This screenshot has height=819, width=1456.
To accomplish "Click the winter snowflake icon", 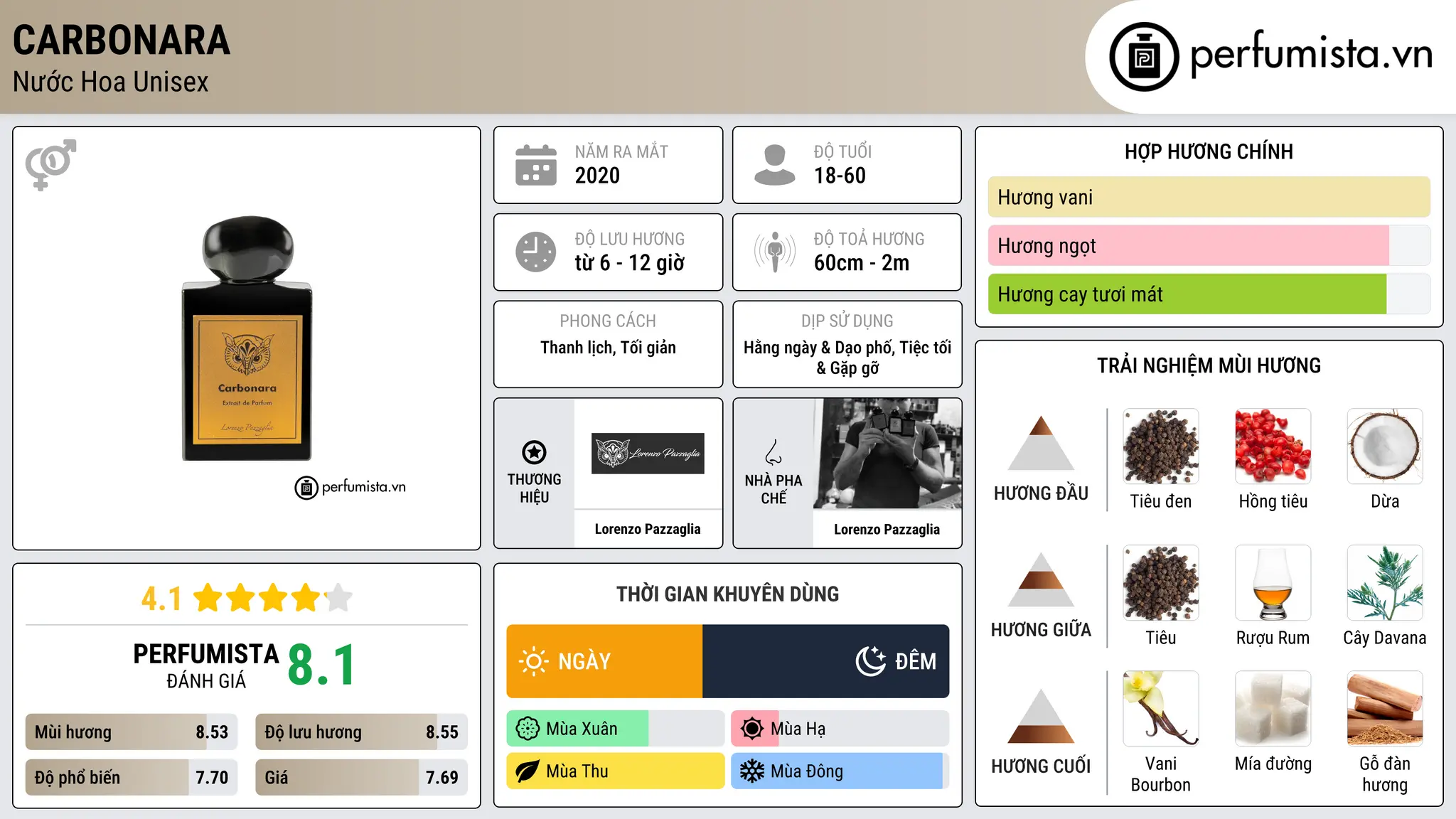I will pos(752,771).
